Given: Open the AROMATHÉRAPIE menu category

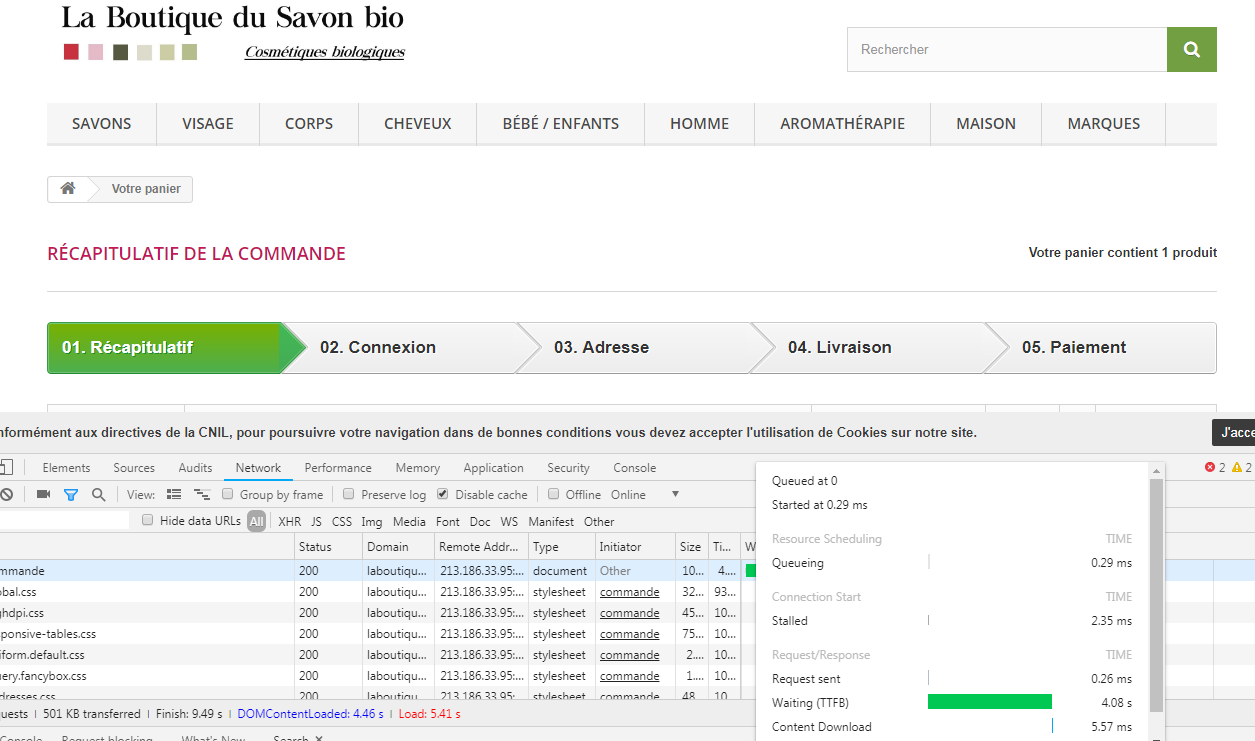Looking at the screenshot, I should [x=842, y=124].
